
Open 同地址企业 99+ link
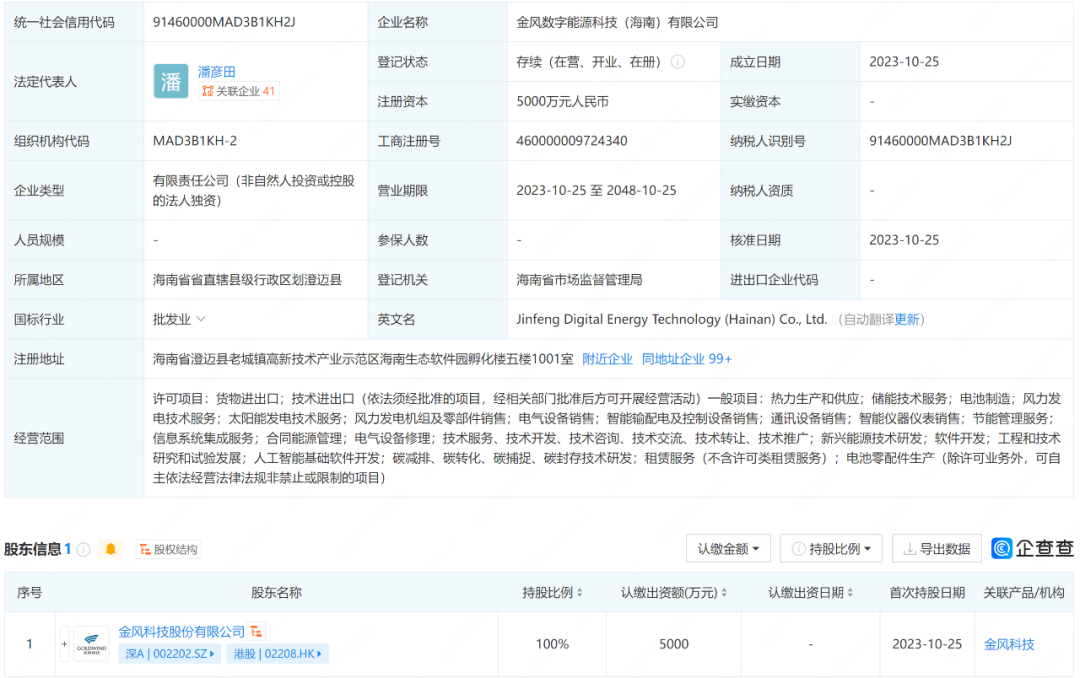[687, 359]
